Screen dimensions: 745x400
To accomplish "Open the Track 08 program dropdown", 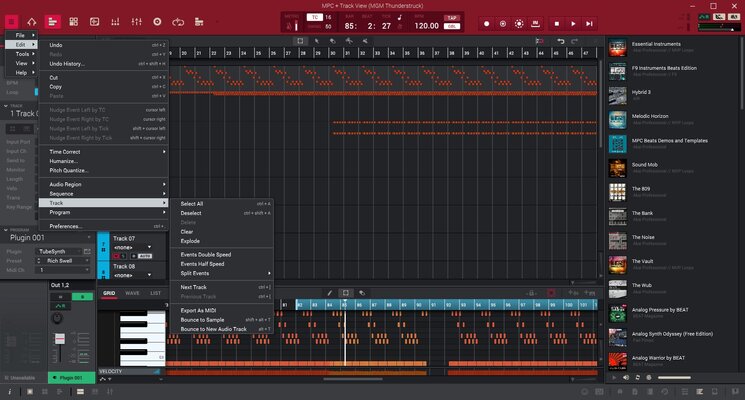I will pos(133,275).
